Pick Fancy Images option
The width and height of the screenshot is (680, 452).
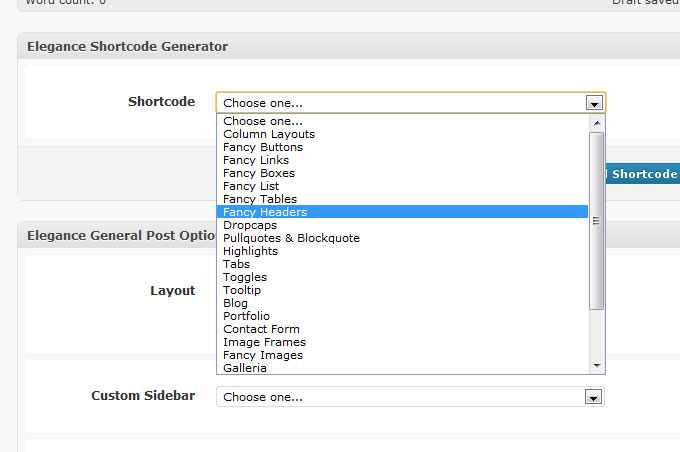coord(402,355)
